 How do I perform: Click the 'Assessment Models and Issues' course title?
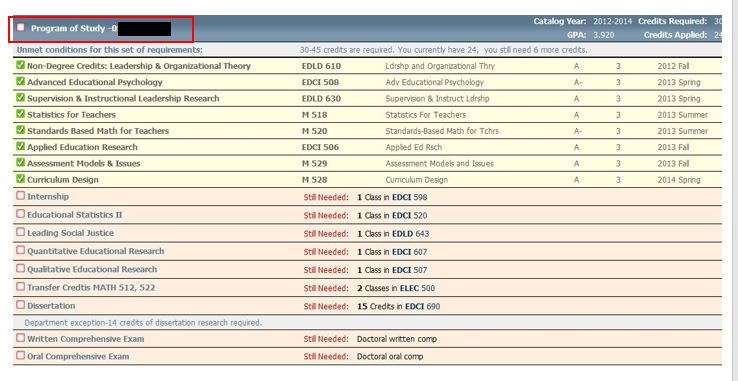tap(440, 163)
